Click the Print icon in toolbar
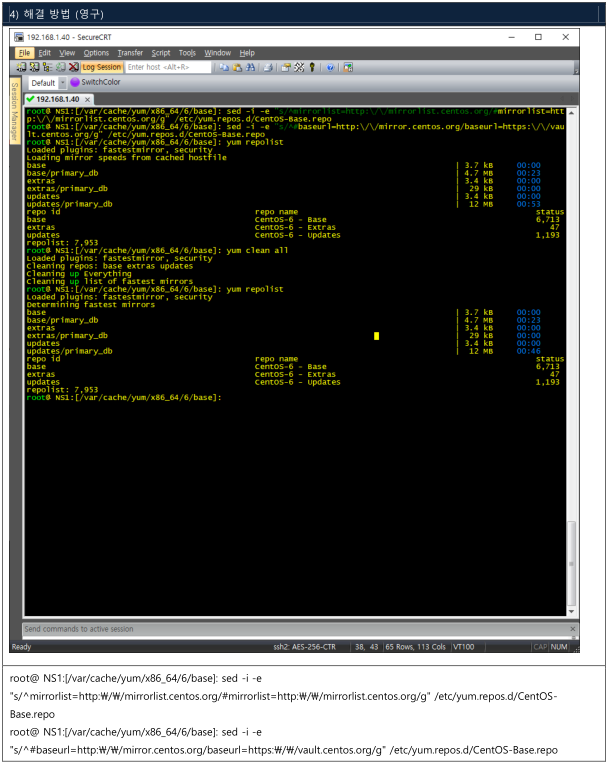The height and width of the screenshot is (763, 608). [x=269, y=67]
